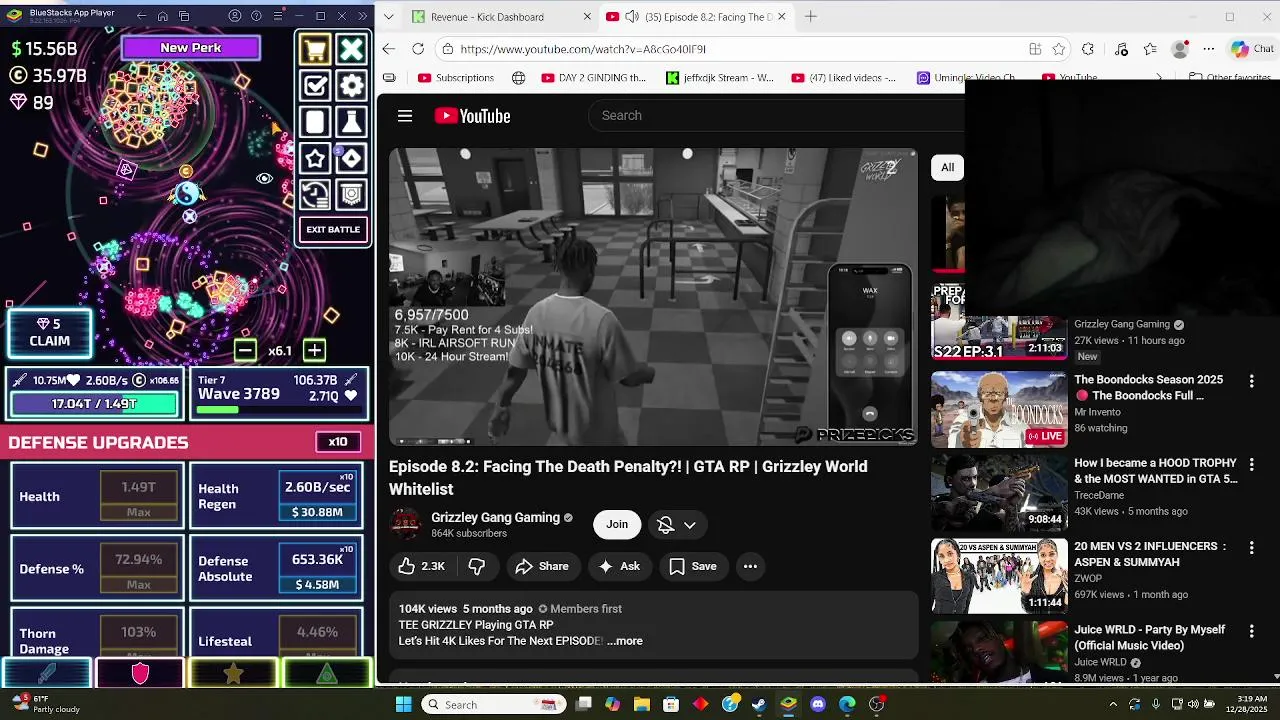
Task: Open BlueStacks hamburger menu
Action: [x=277, y=16]
